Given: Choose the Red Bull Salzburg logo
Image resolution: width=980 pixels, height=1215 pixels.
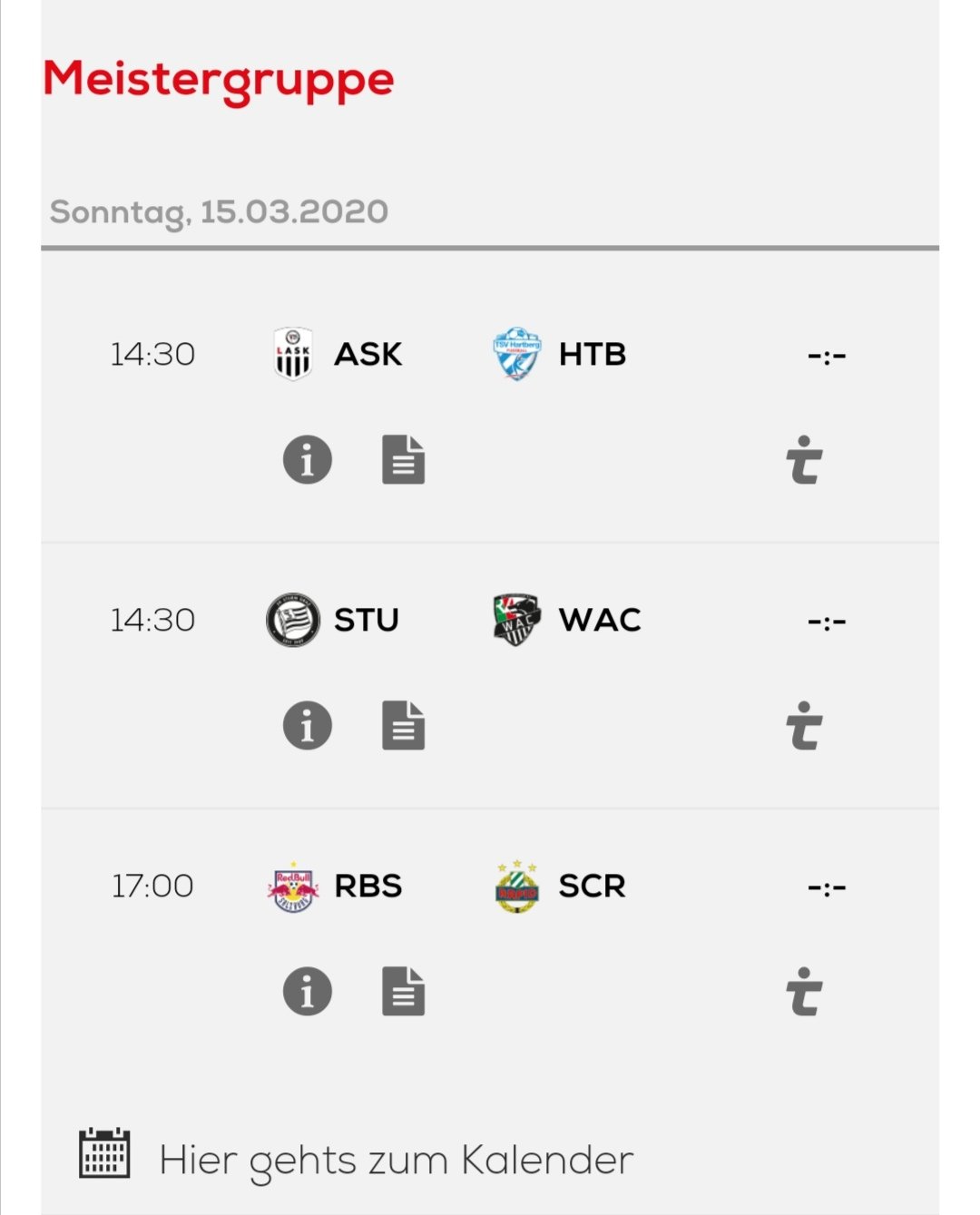Looking at the screenshot, I should click(x=293, y=887).
